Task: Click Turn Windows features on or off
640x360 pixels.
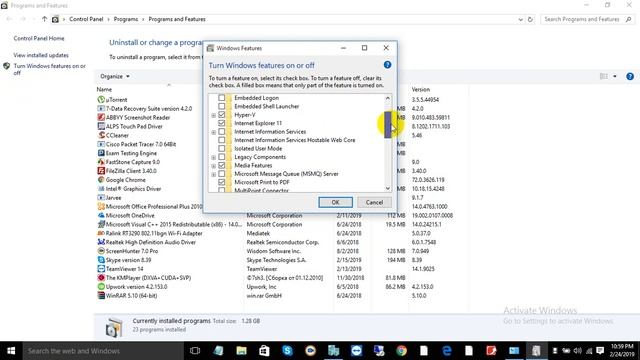Action: click(x=49, y=69)
